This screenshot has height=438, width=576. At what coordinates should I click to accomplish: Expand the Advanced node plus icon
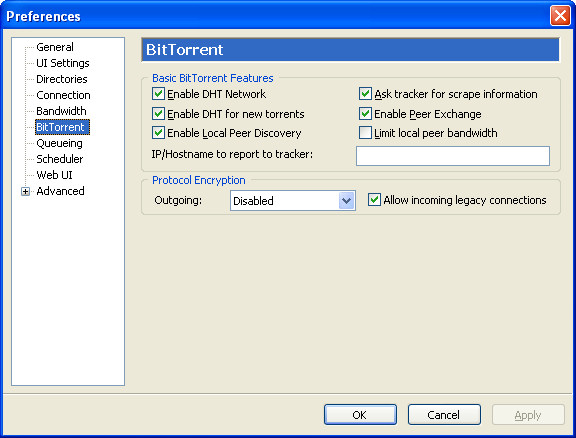pos(25,191)
